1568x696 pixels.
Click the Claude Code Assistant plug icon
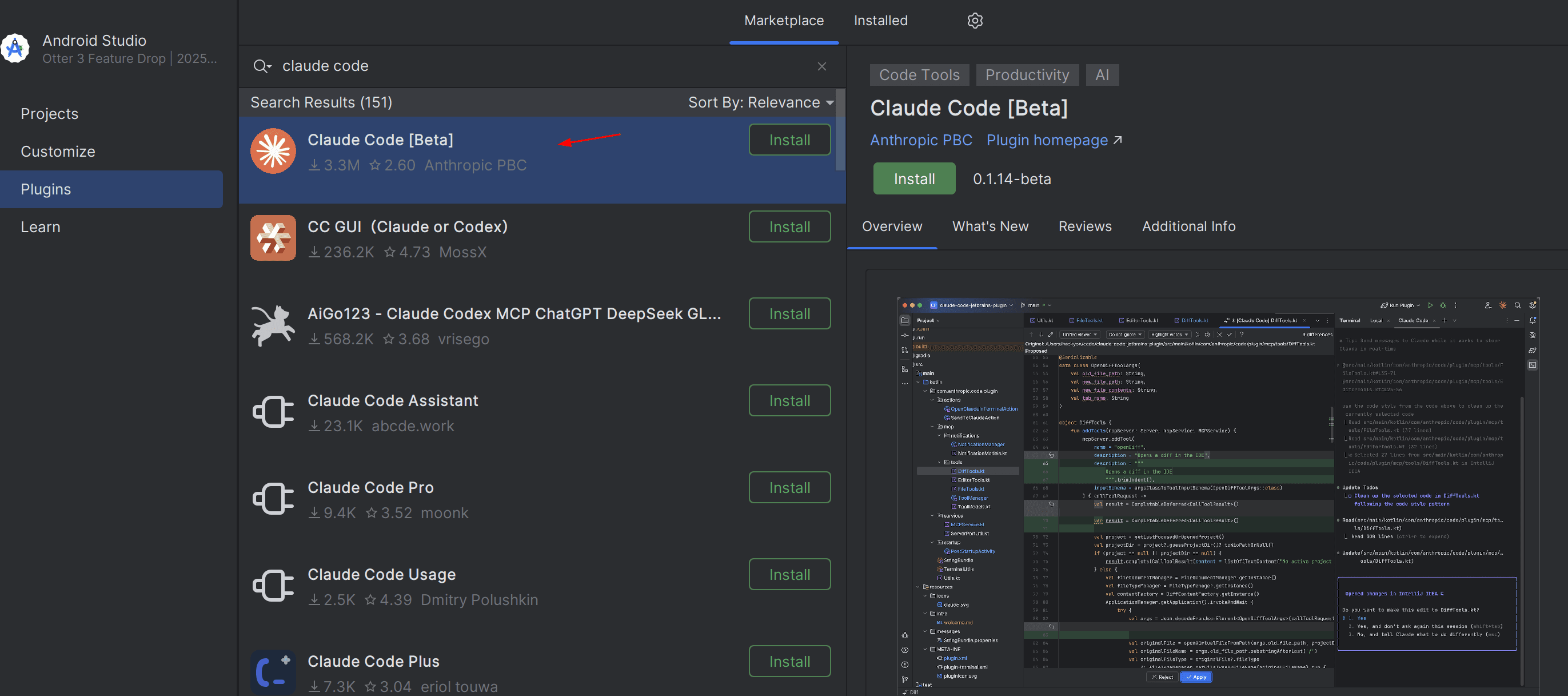click(x=273, y=412)
